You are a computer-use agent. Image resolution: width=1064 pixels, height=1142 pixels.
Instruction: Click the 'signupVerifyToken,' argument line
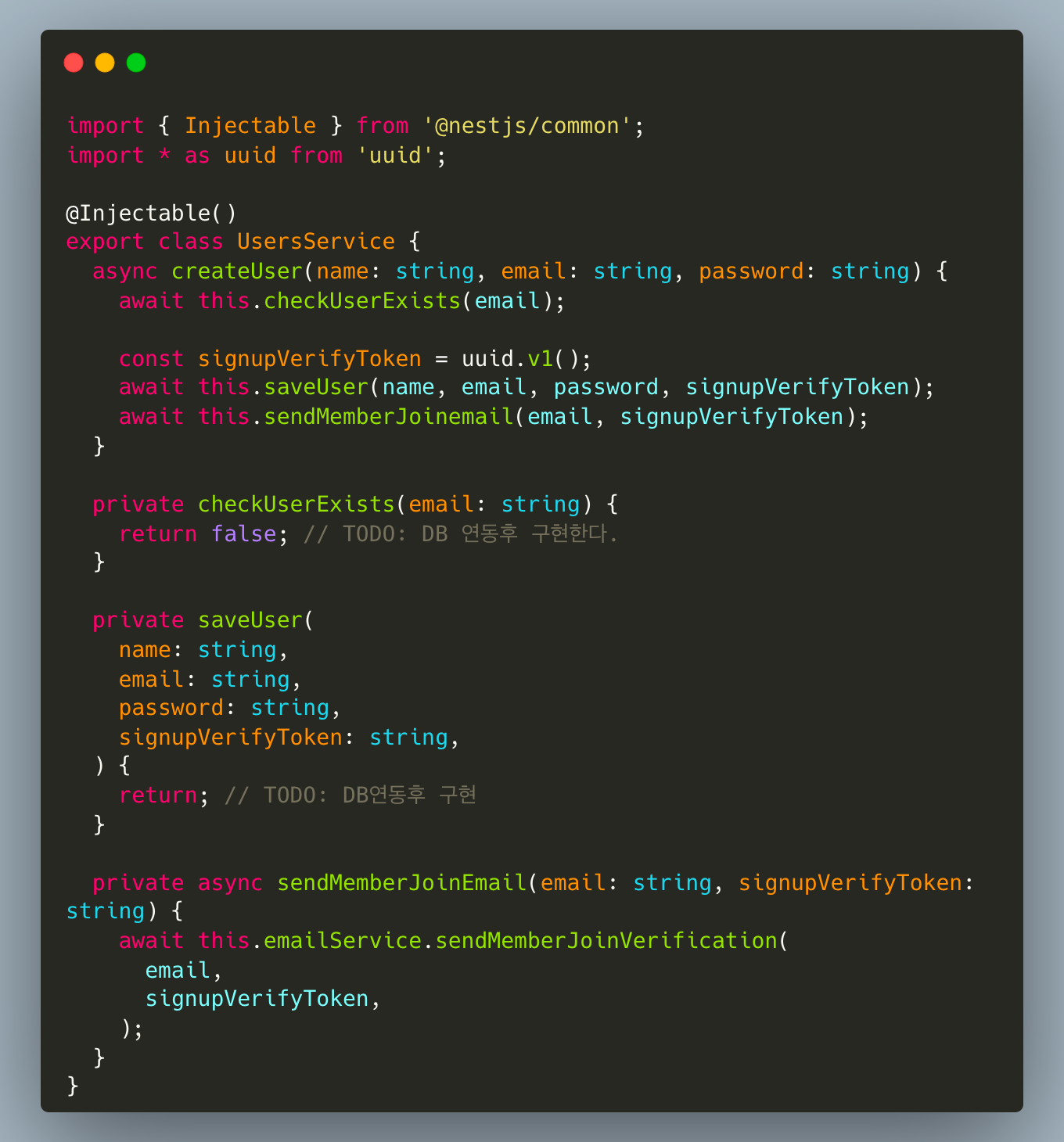coord(263,999)
